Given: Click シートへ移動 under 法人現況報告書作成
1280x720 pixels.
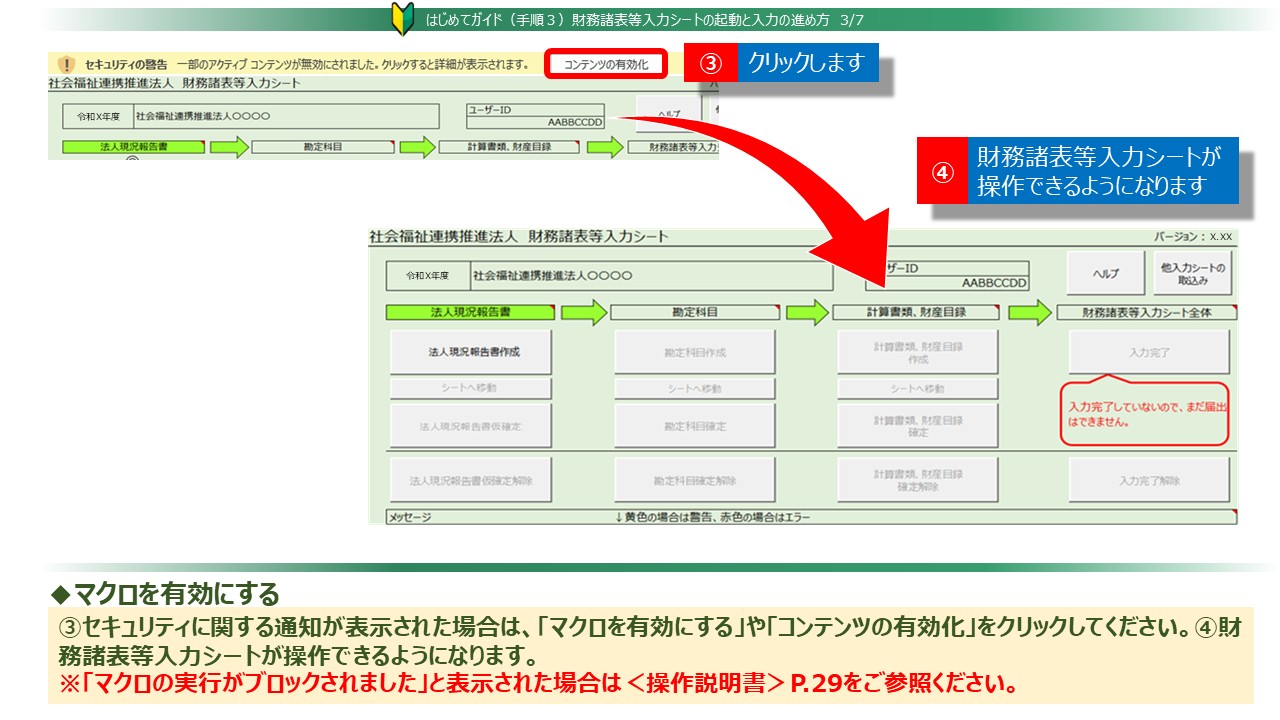Looking at the screenshot, I should [x=470, y=388].
